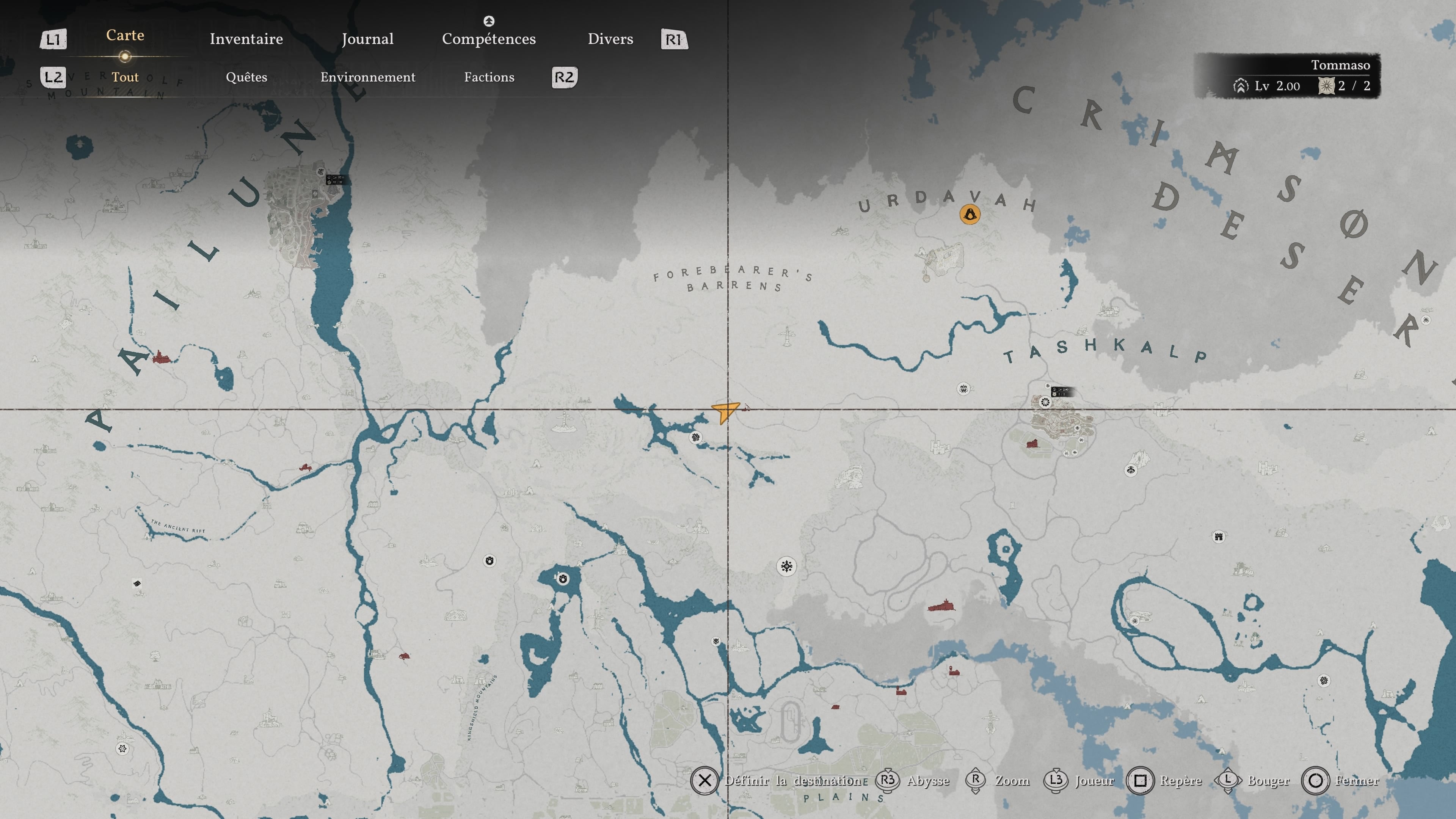Screen dimensions: 1456x819
Task: Select the snowflake marker in the far southeast
Action: click(1324, 681)
